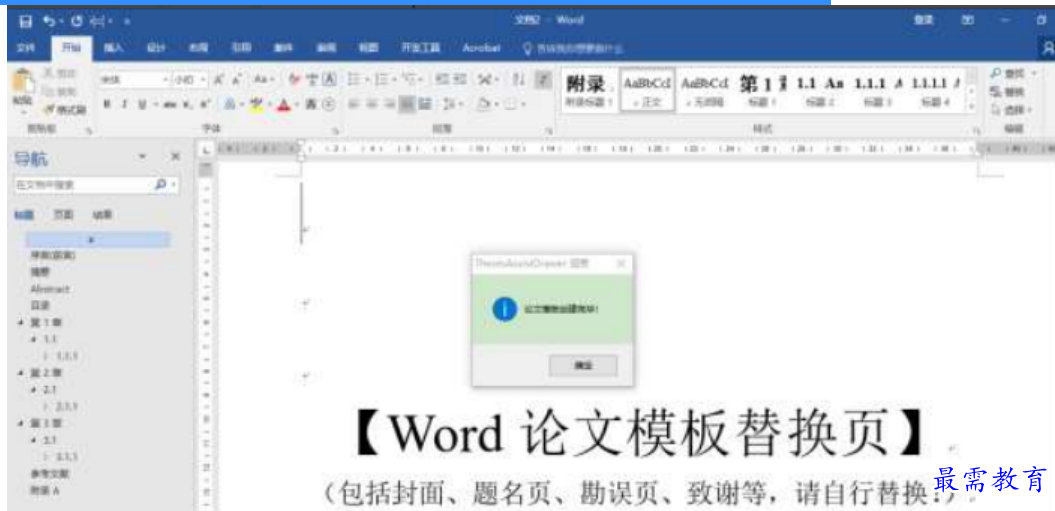Image resolution: width=1055 pixels, height=511 pixels.
Task: Click the Undo arrow icon
Action: coord(48,22)
